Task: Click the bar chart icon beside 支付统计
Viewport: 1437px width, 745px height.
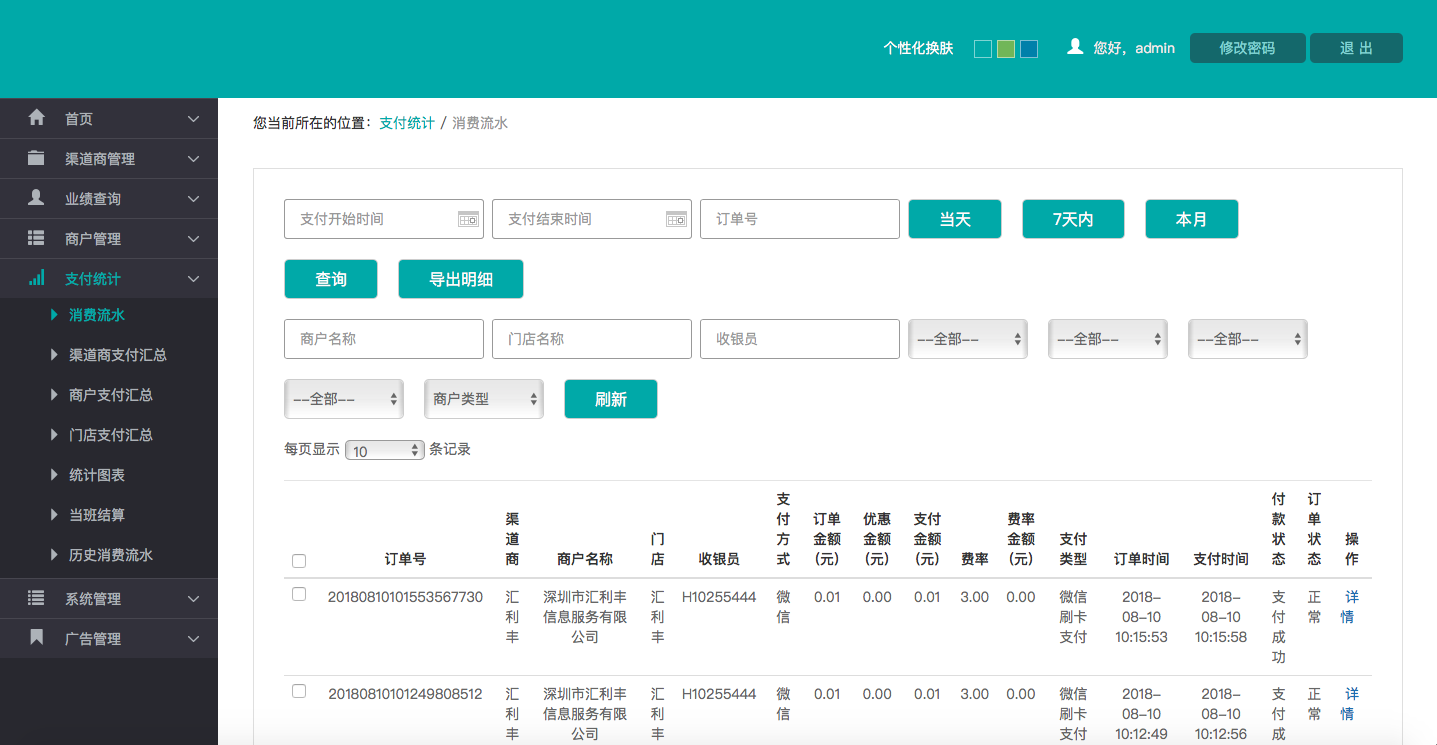Action: pyautogui.click(x=36, y=278)
